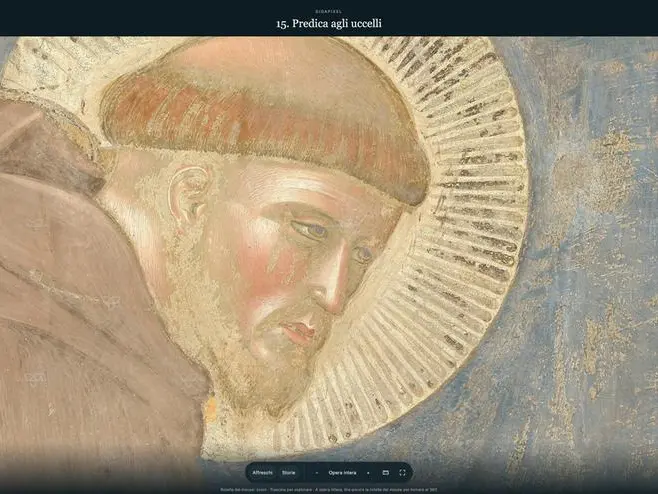Click the title '15. Predica agli uccelli'
This screenshot has height=494, width=658.
coord(329,24)
